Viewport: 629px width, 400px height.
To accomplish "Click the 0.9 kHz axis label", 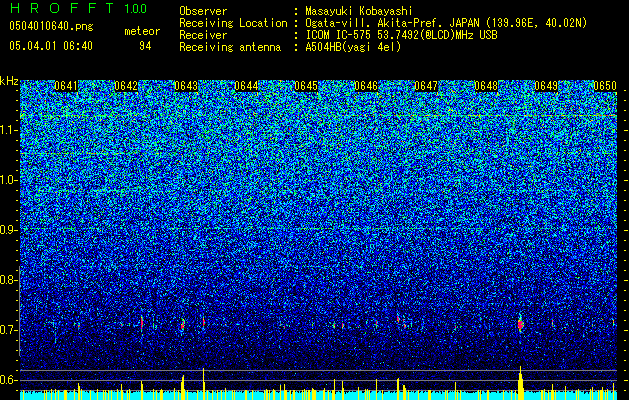I will (9, 230).
